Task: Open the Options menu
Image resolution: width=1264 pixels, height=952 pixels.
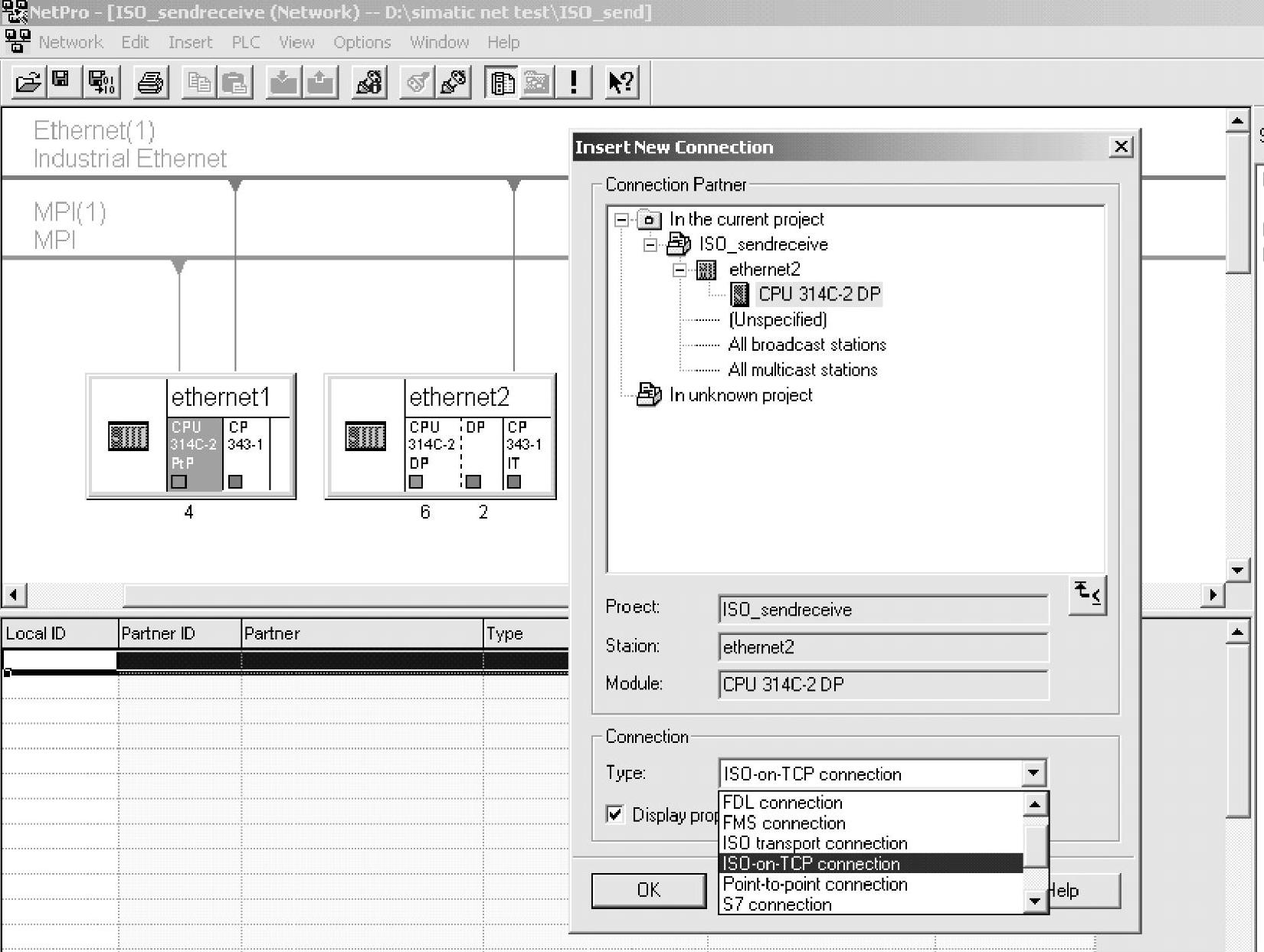Action: [362, 42]
